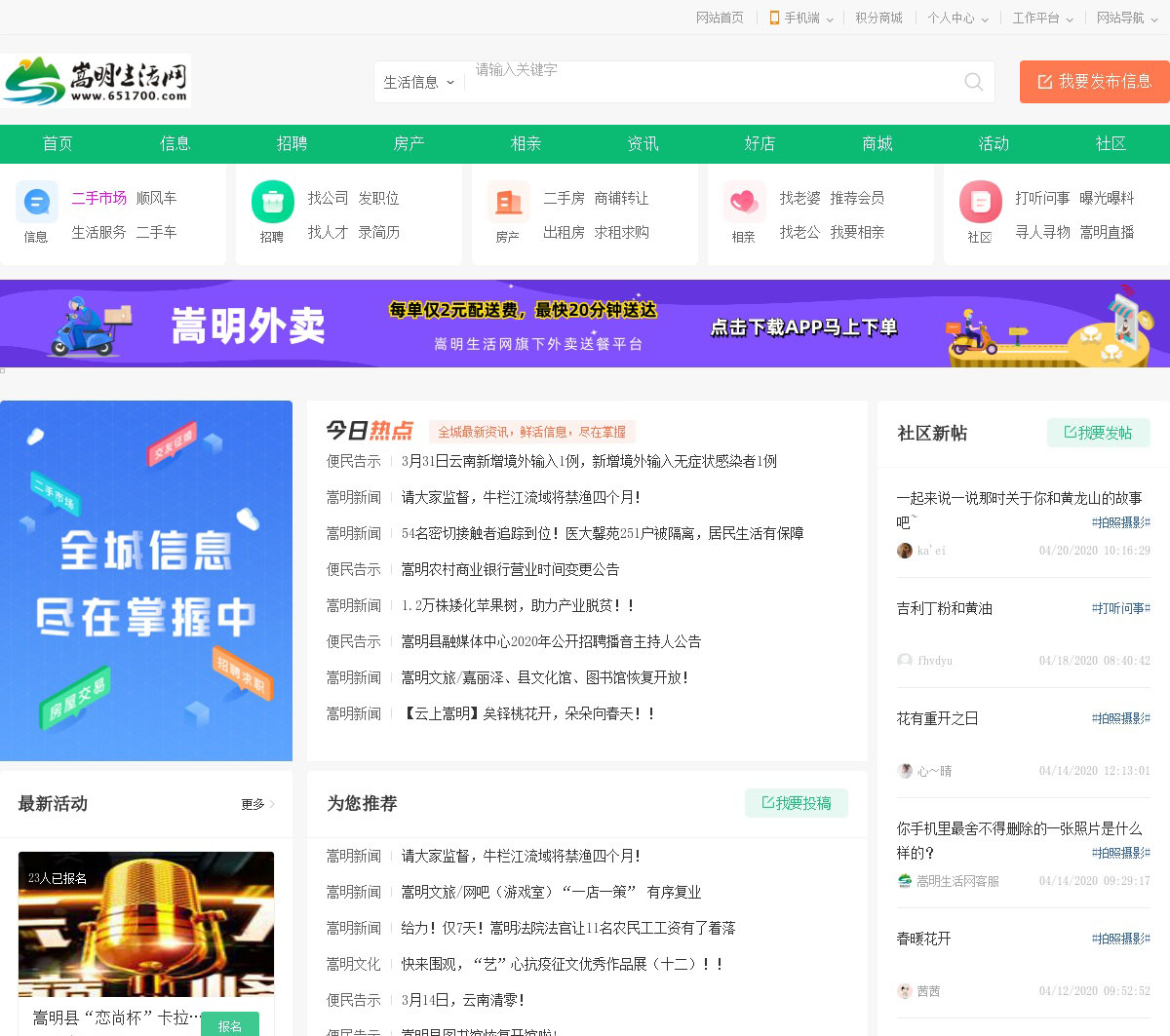The height and width of the screenshot is (1036, 1170).
Task: Open the 个人中心 dropdown menu
Action: [x=957, y=19]
